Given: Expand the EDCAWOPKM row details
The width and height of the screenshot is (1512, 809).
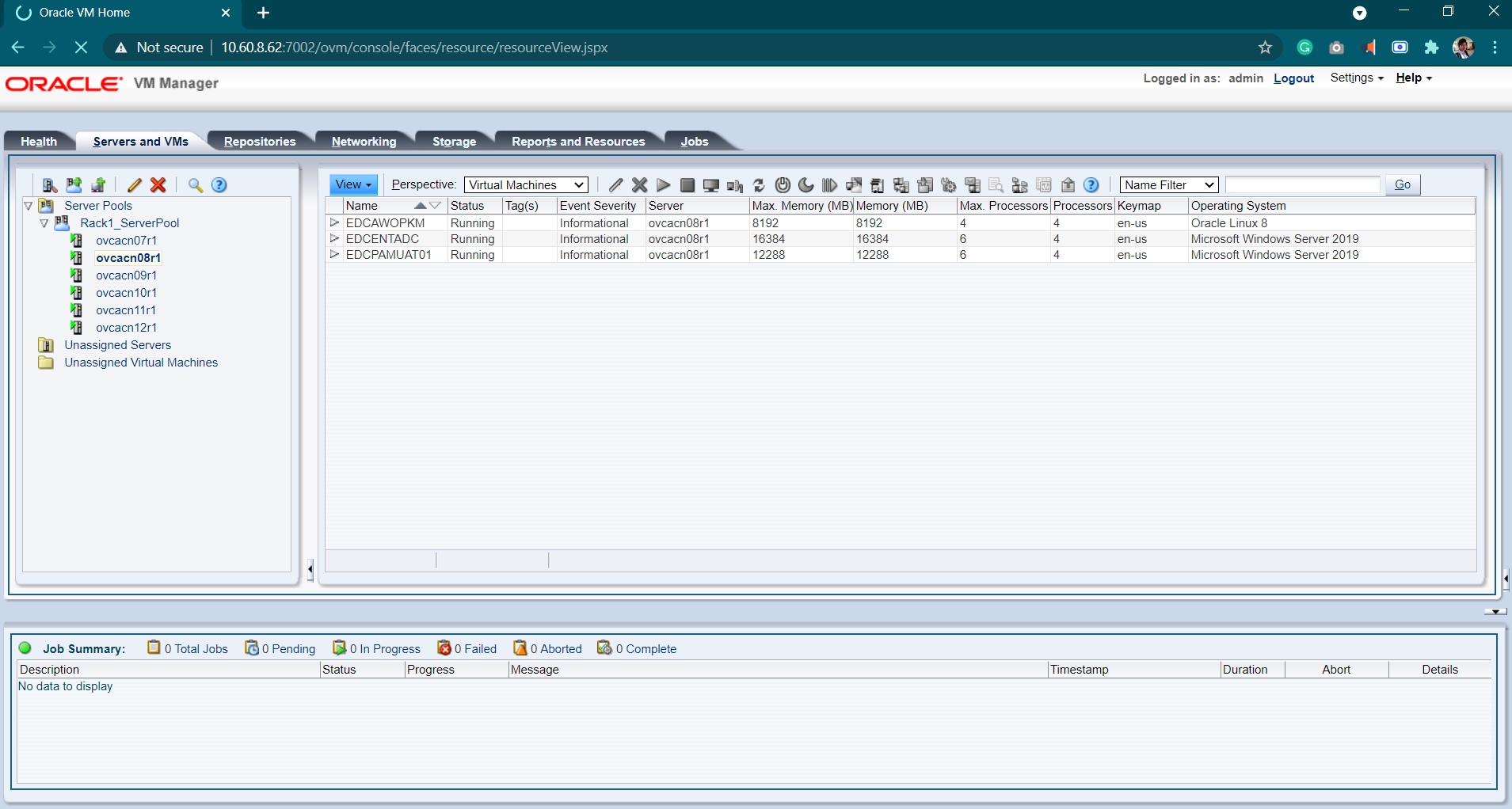Looking at the screenshot, I should point(334,222).
